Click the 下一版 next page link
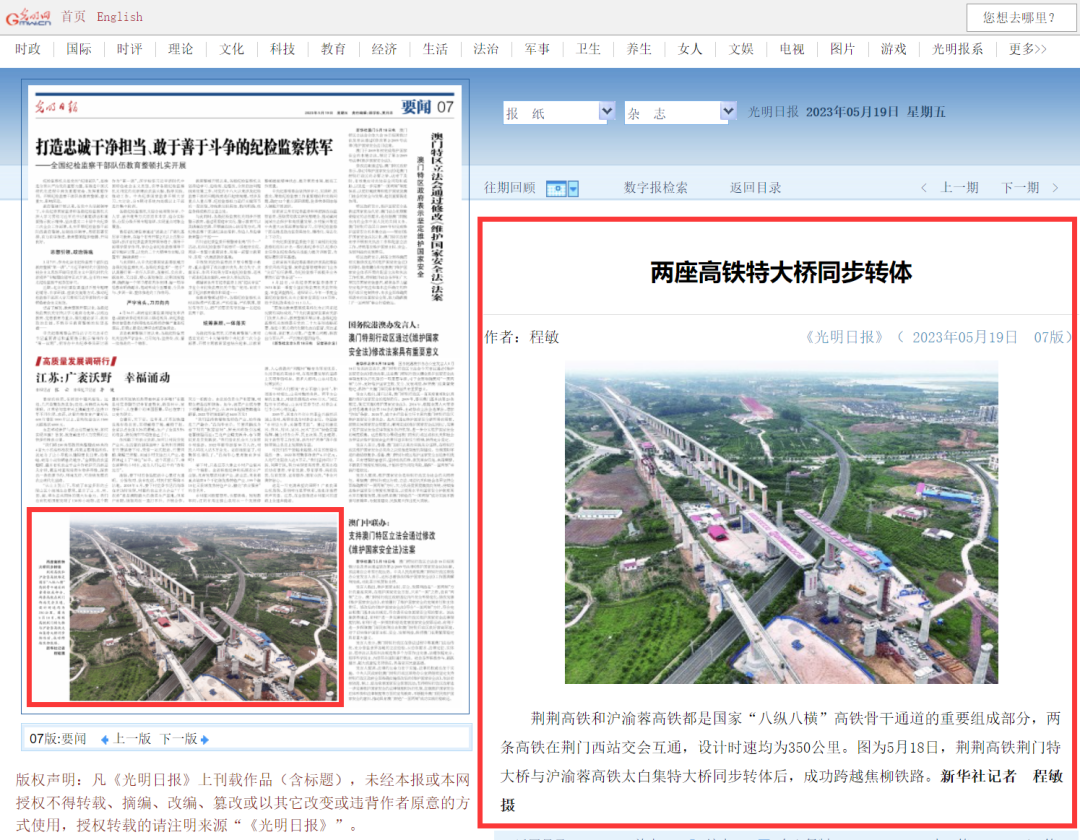 178,739
